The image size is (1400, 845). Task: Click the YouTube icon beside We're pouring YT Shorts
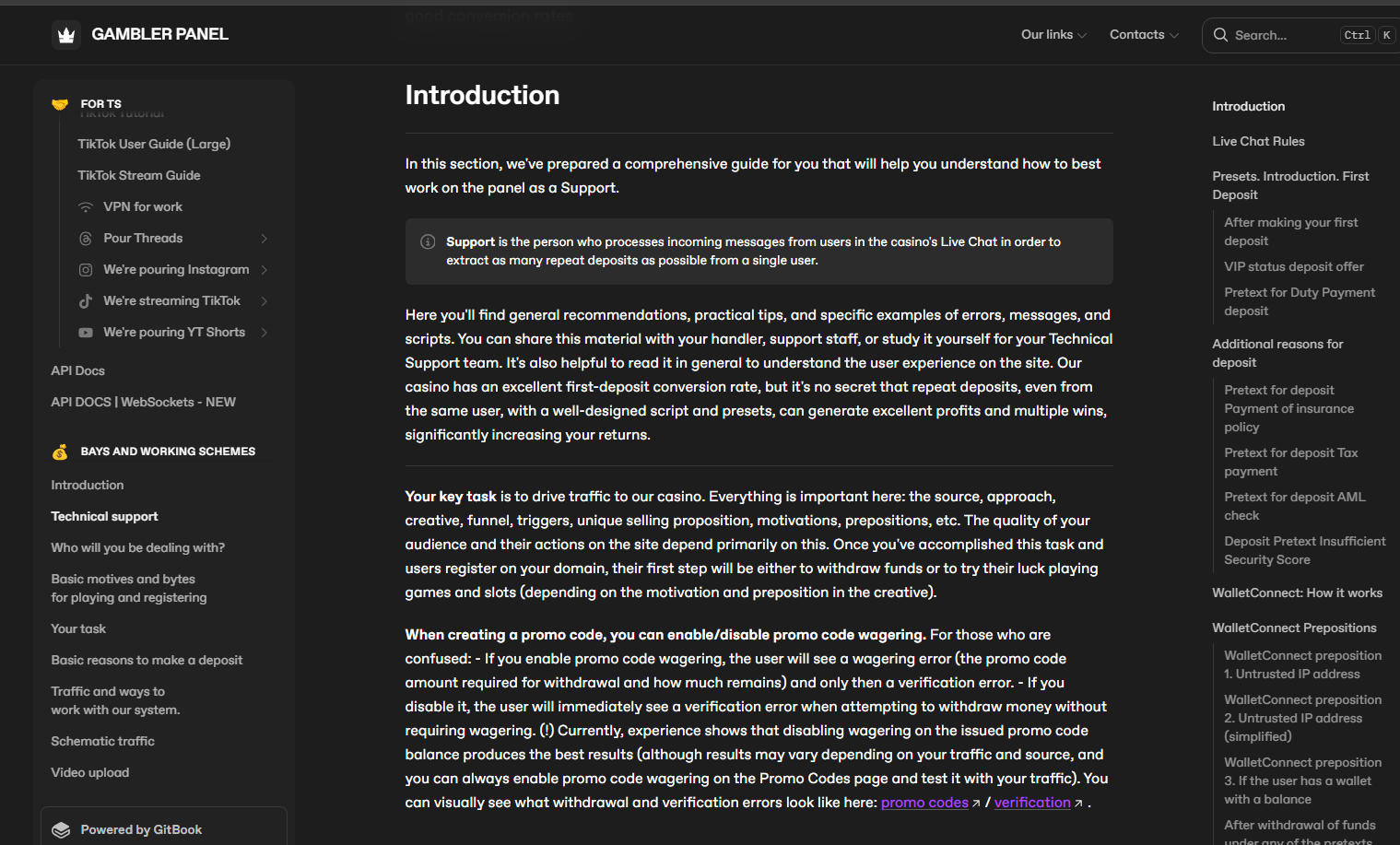[85, 332]
